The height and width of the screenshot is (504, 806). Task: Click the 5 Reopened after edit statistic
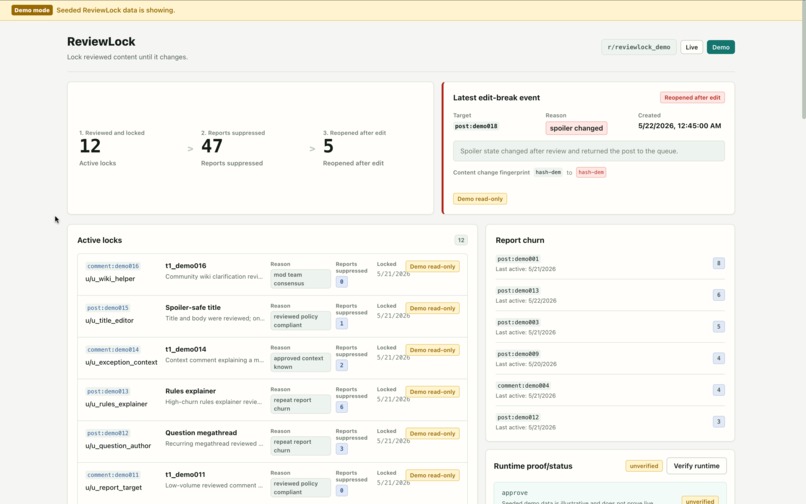328,146
